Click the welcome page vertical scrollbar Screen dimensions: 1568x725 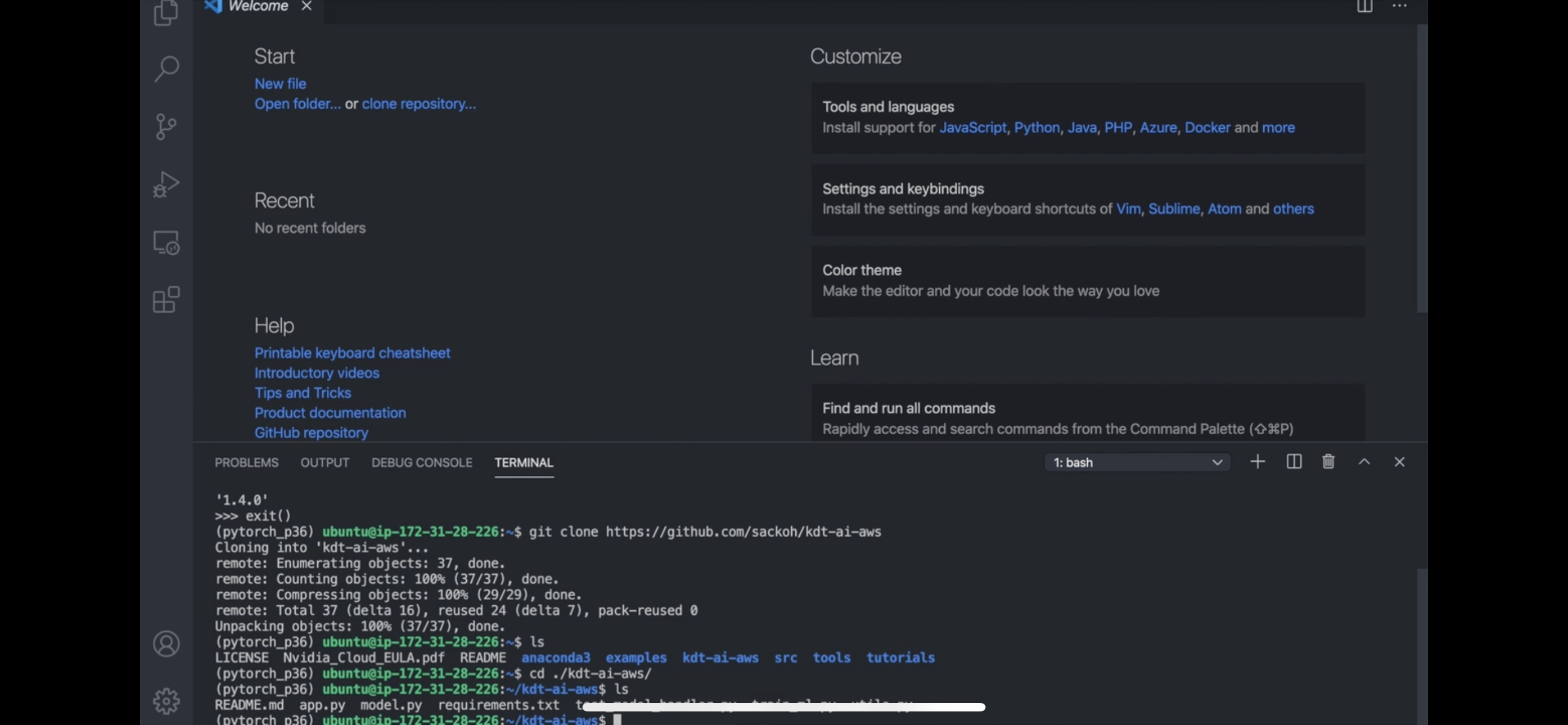(x=1421, y=169)
